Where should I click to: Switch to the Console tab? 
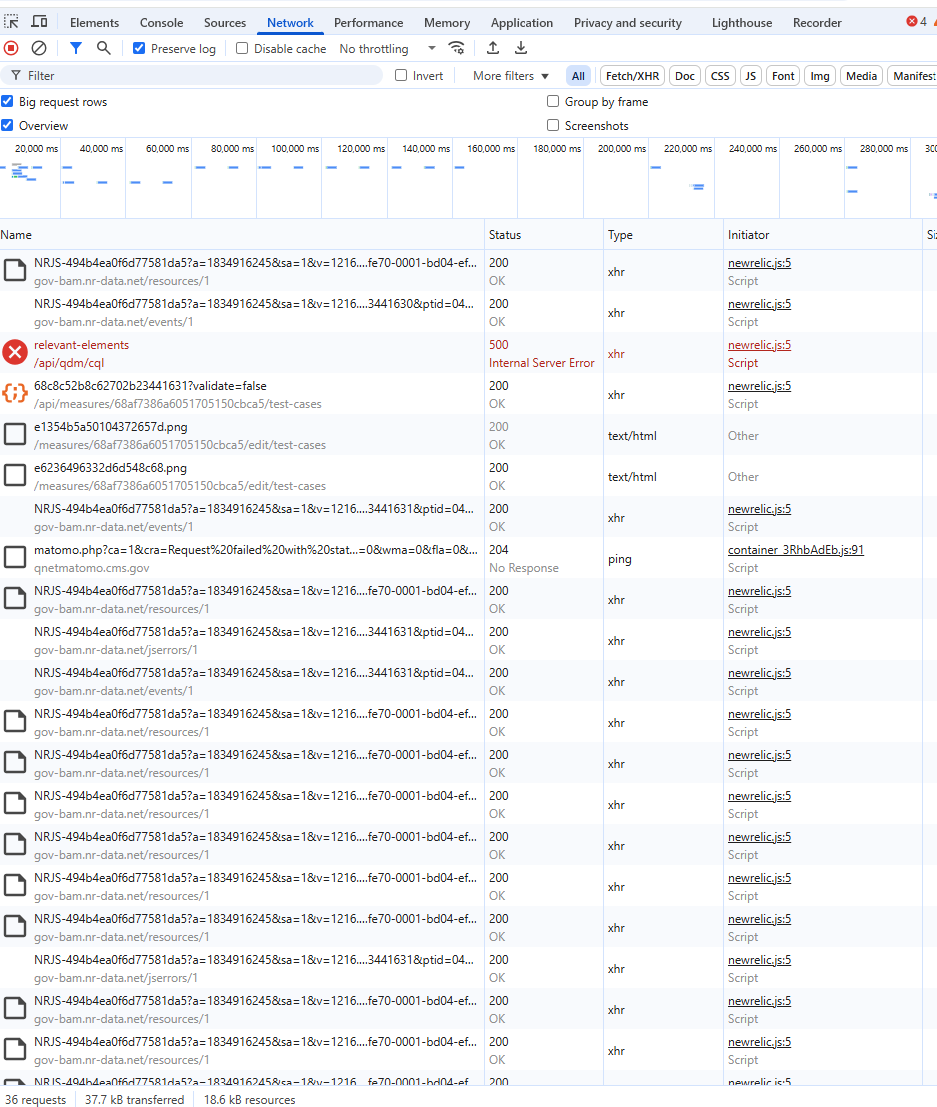[161, 22]
